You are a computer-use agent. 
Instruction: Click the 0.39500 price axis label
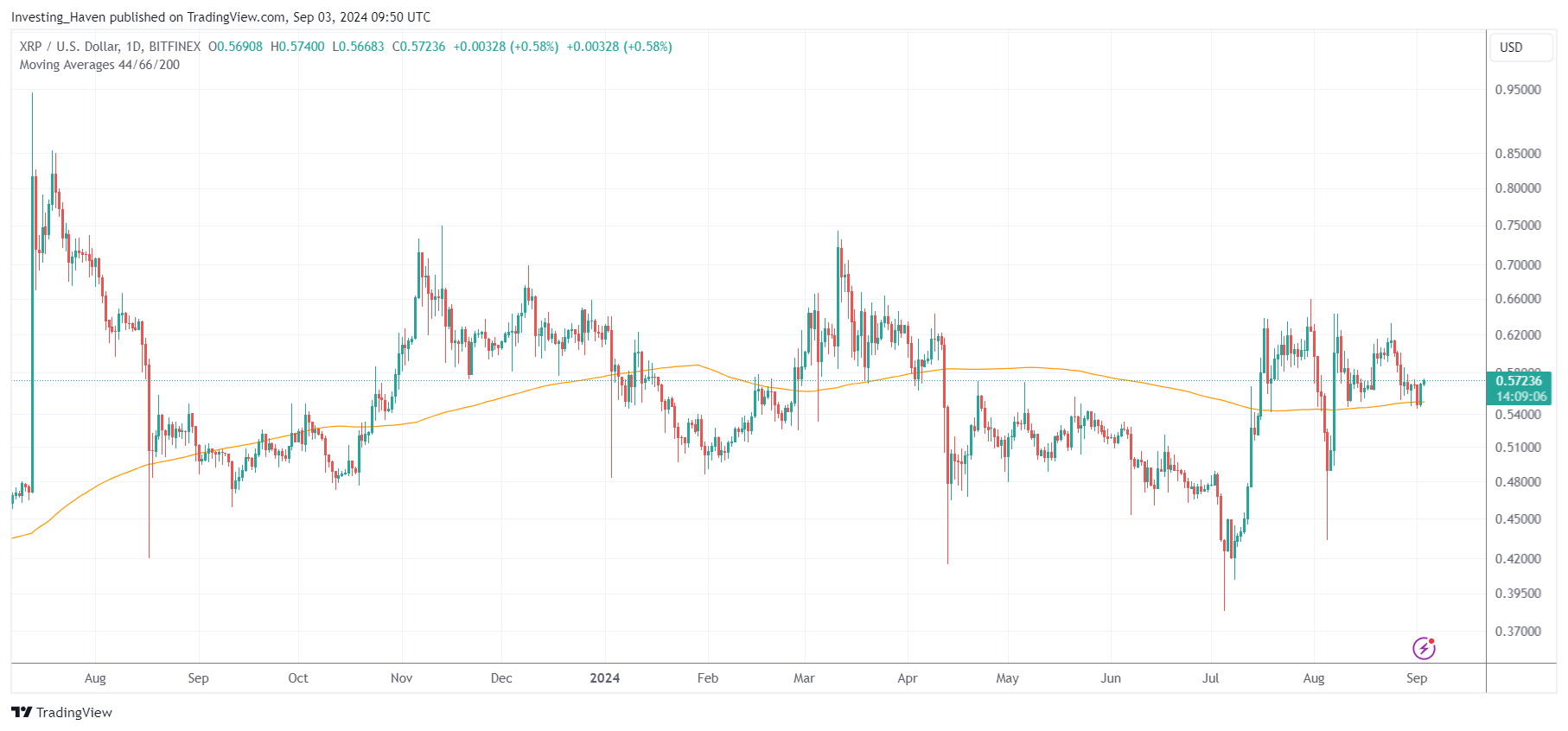click(x=1518, y=594)
